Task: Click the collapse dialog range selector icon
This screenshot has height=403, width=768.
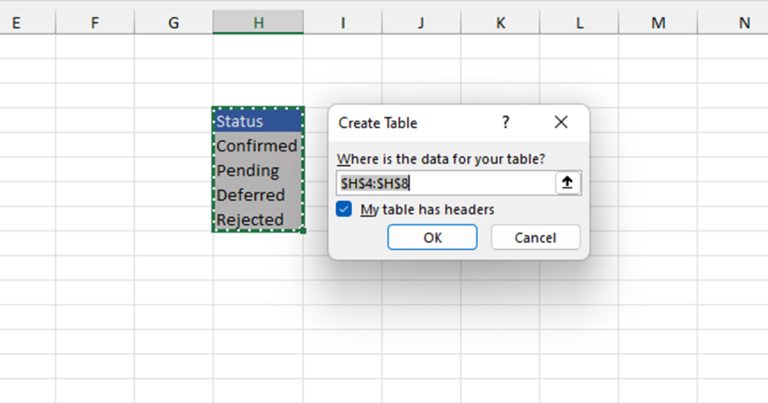Action: (567, 183)
